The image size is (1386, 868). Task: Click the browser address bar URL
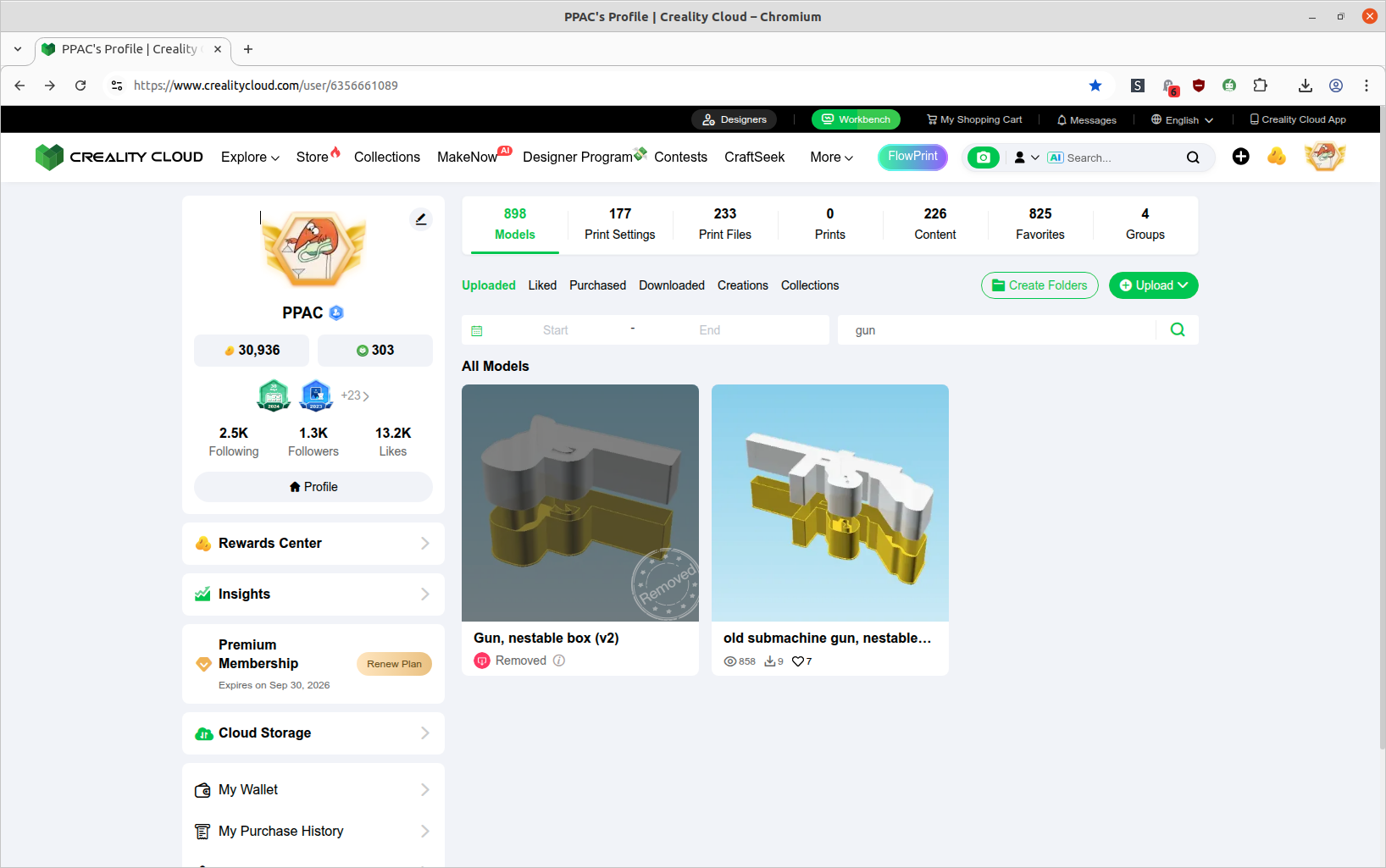[x=266, y=86]
